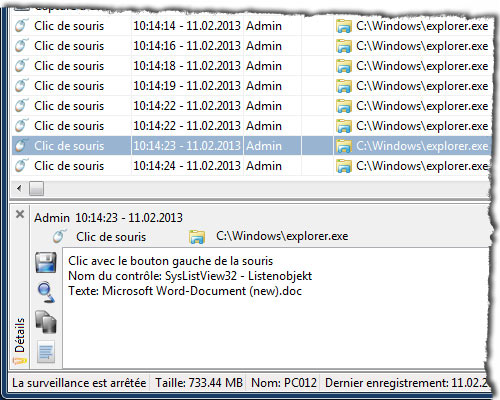Click the mouse icon in the details header
The width and height of the screenshot is (500, 400).
(x=59, y=236)
